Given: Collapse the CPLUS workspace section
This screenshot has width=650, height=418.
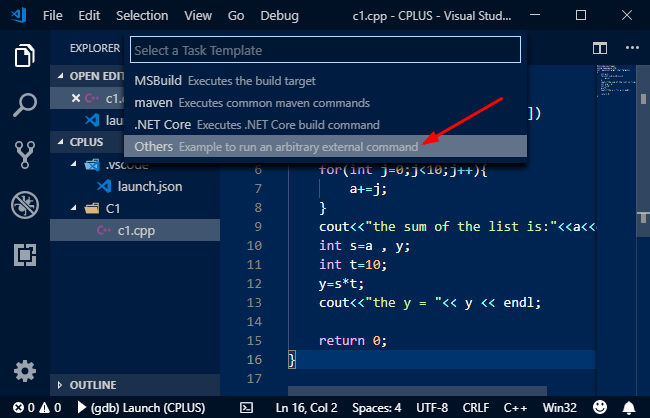Looking at the screenshot, I should coord(61,142).
